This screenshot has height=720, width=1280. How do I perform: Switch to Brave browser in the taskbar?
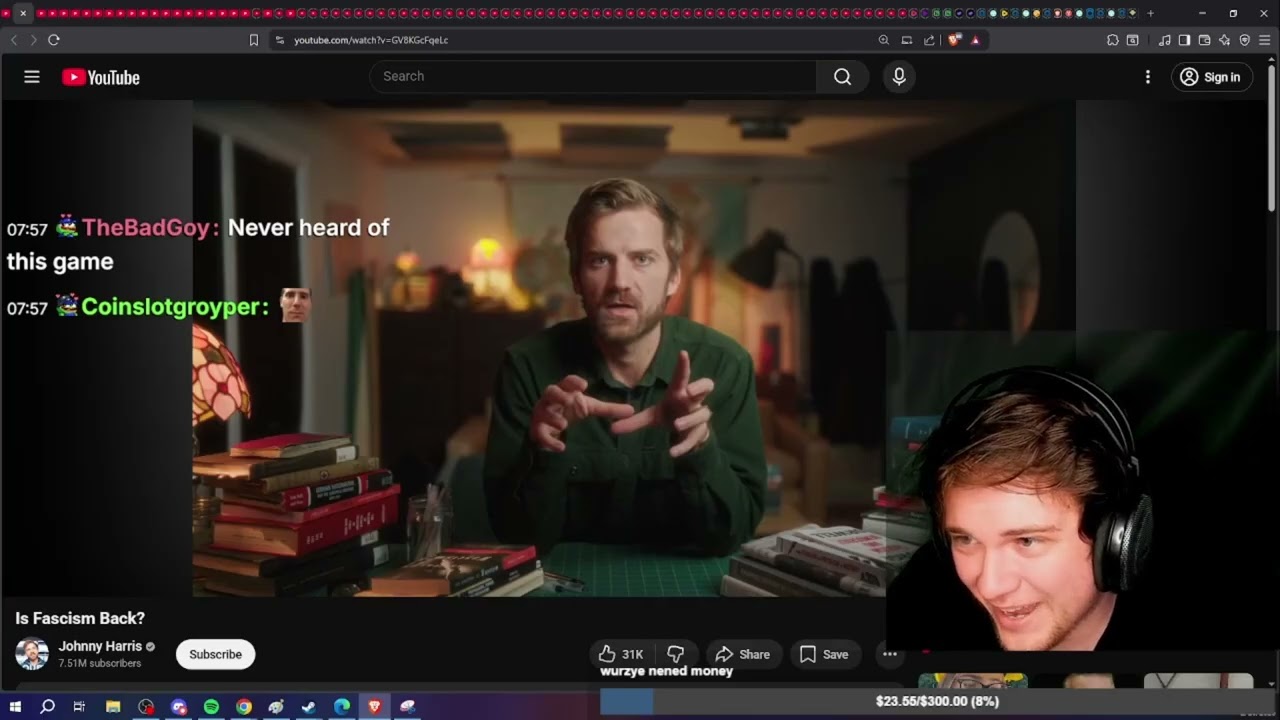375,706
